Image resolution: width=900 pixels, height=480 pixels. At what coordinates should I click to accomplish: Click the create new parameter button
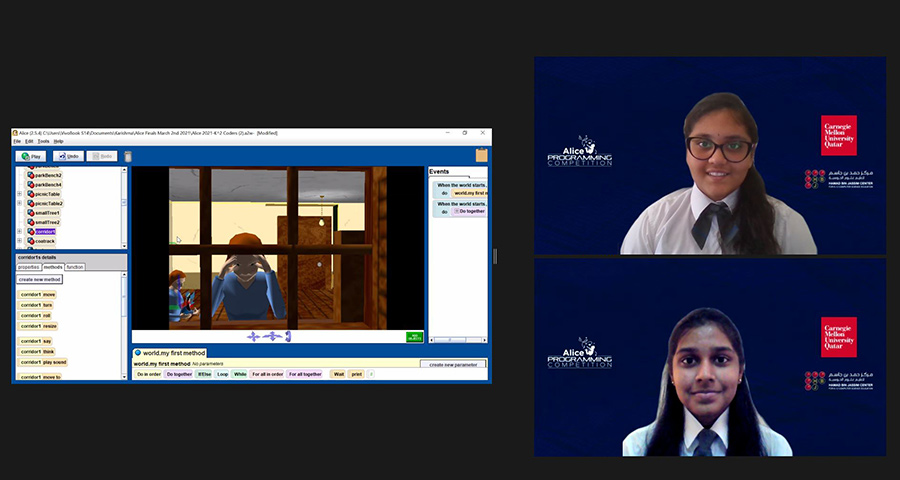[x=452, y=365]
